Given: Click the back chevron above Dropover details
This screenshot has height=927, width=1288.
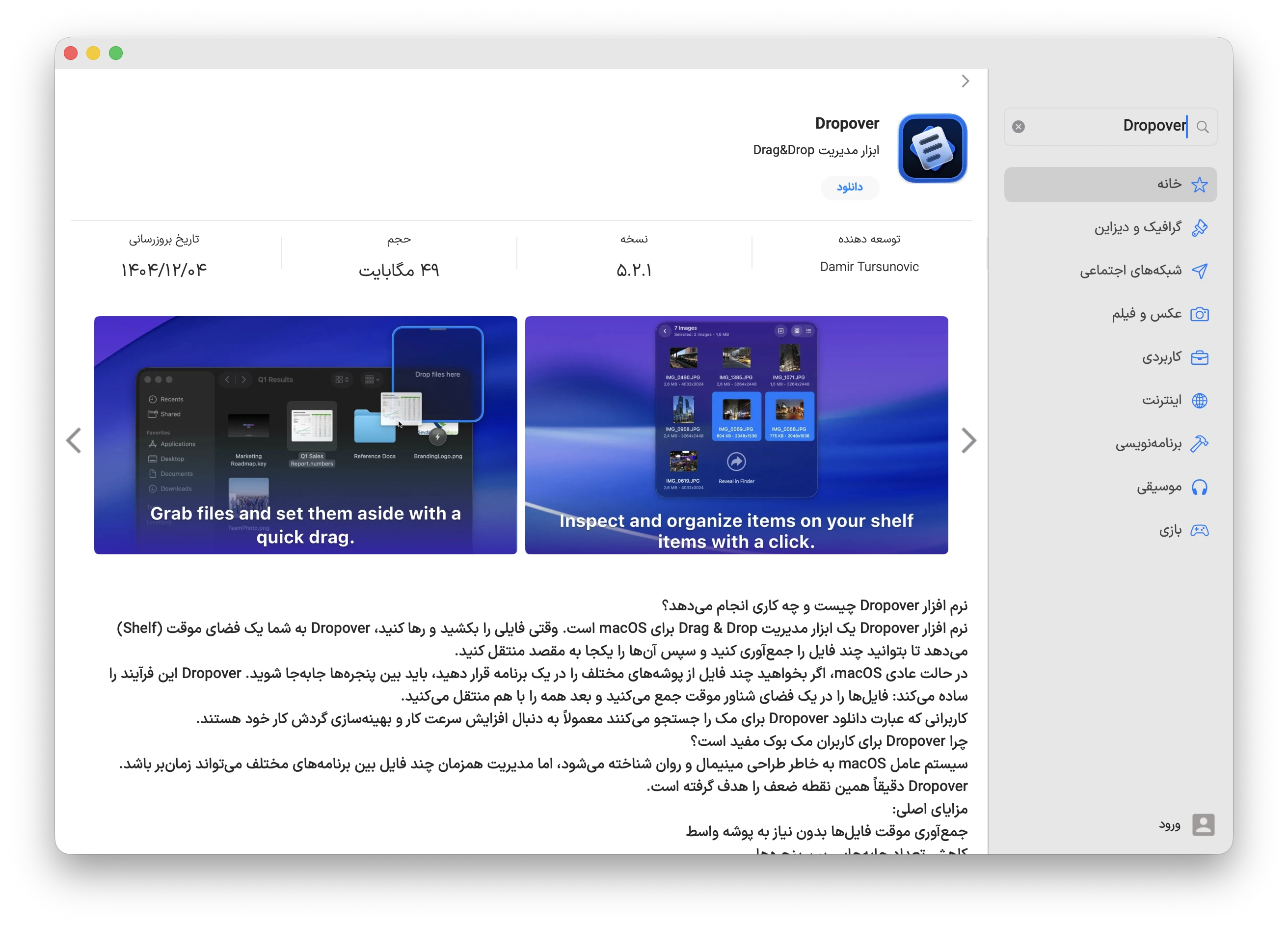Looking at the screenshot, I should (966, 81).
